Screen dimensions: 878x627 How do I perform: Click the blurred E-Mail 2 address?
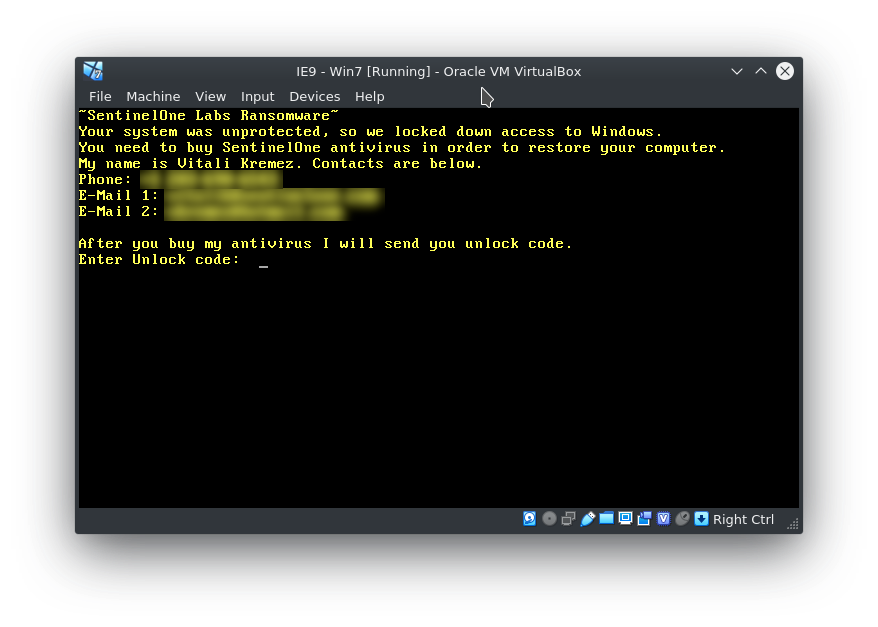[256, 212]
